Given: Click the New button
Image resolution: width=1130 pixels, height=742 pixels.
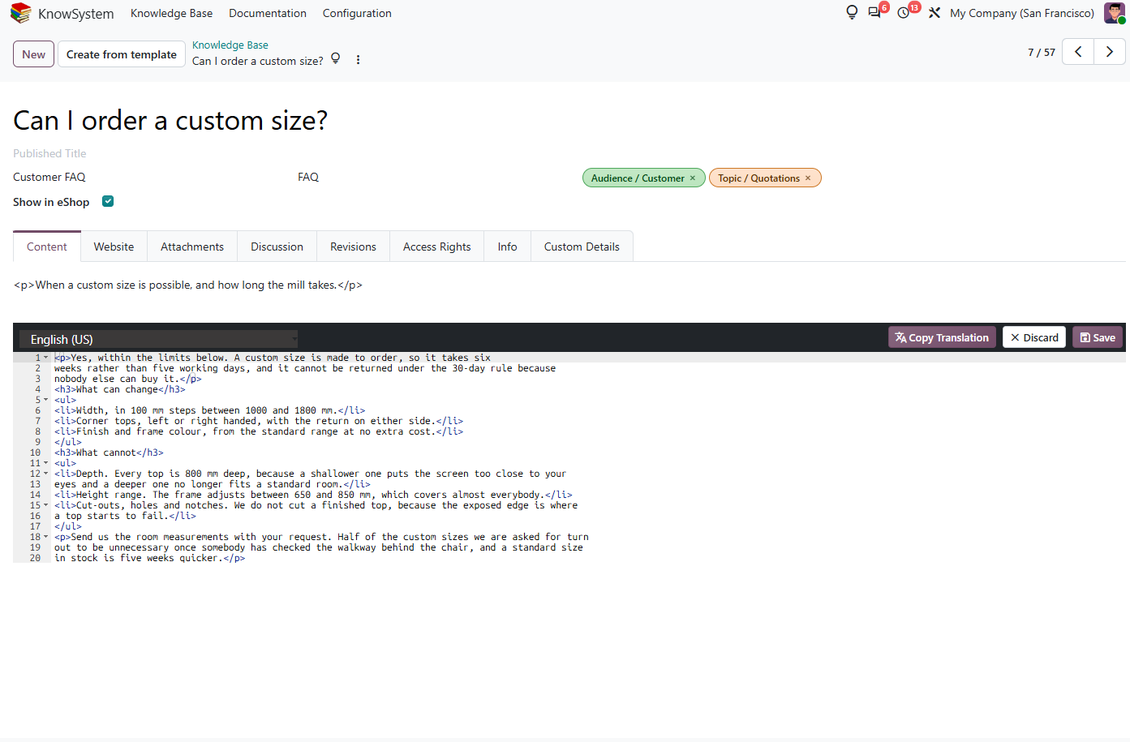Looking at the screenshot, I should pos(34,54).
